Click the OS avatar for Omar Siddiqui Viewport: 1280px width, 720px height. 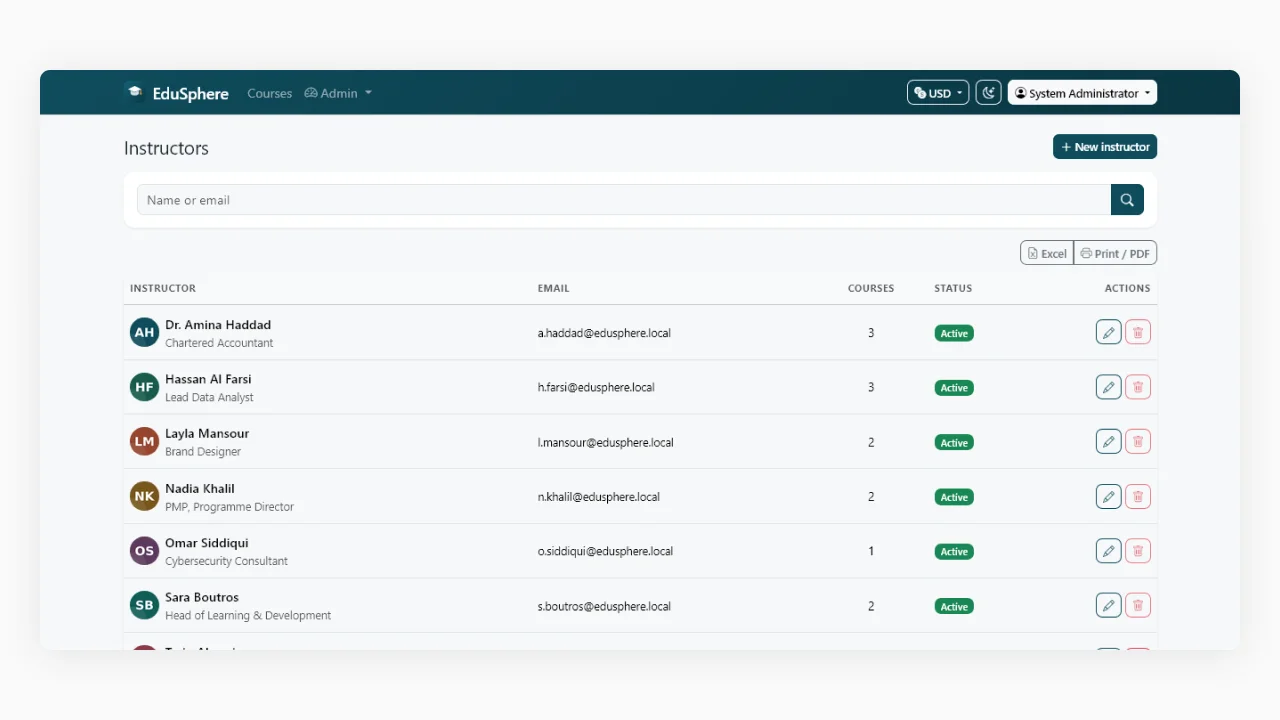144,551
